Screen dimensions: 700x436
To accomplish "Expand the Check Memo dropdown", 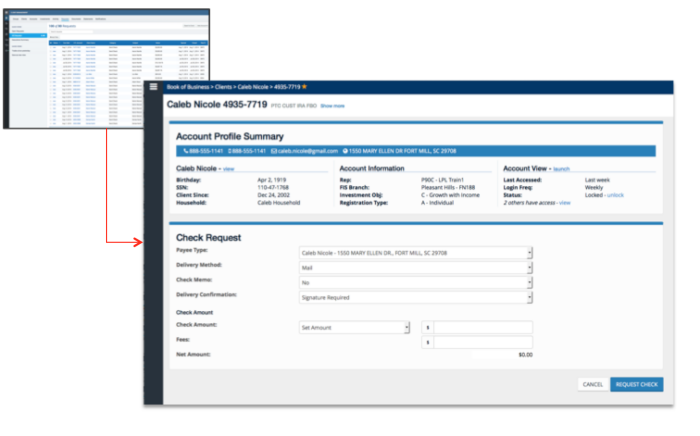I will (x=416, y=282).
